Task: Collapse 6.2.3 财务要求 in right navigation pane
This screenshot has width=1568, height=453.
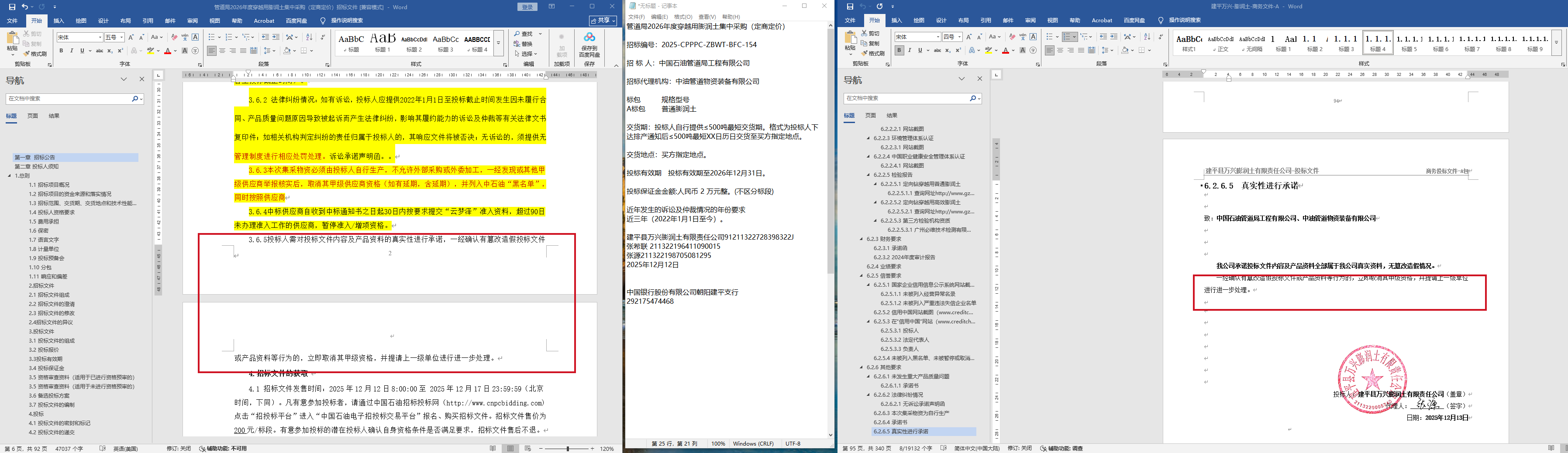Action: pyautogui.click(x=862, y=239)
